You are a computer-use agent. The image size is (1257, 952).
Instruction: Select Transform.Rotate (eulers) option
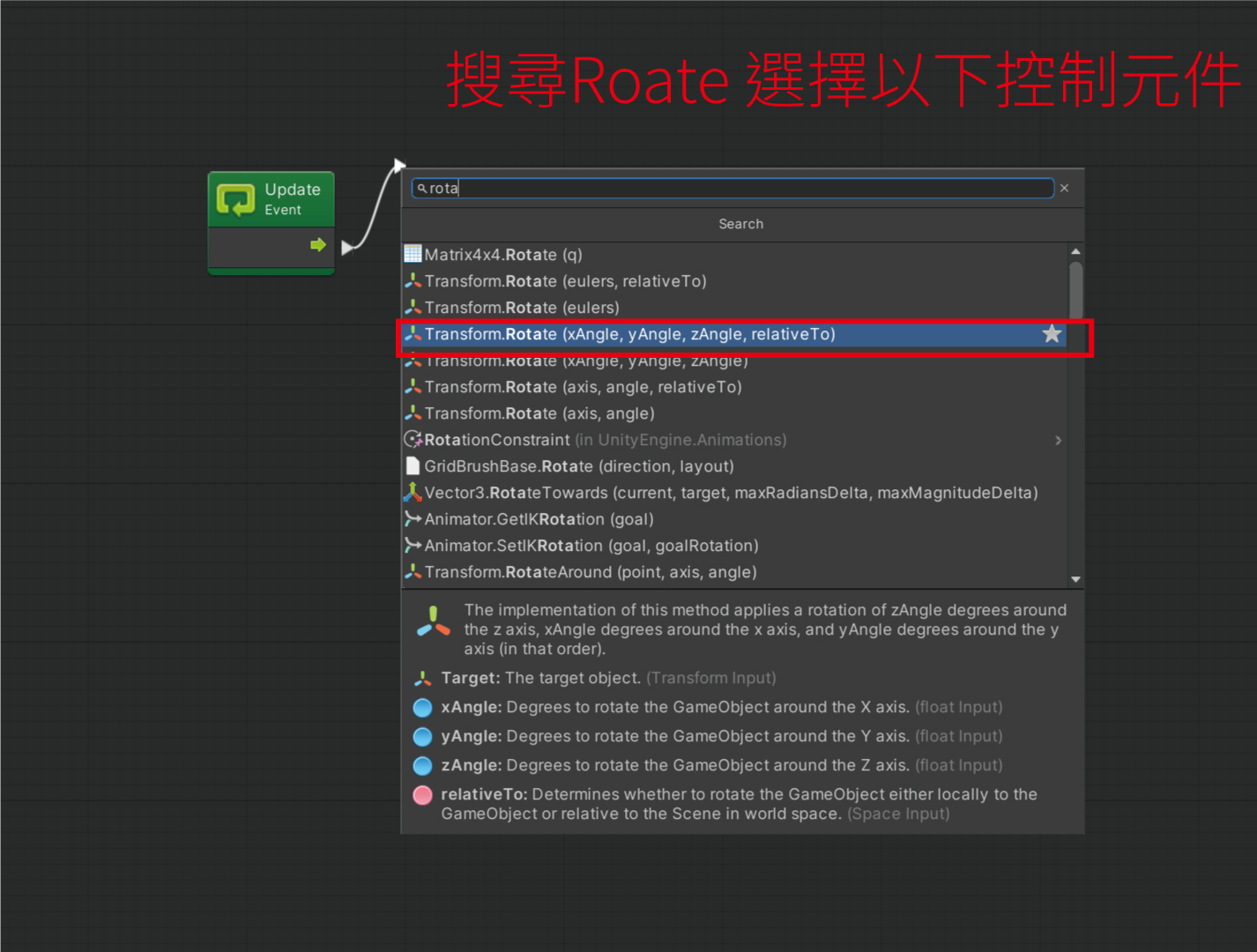click(x=522, y=308)
